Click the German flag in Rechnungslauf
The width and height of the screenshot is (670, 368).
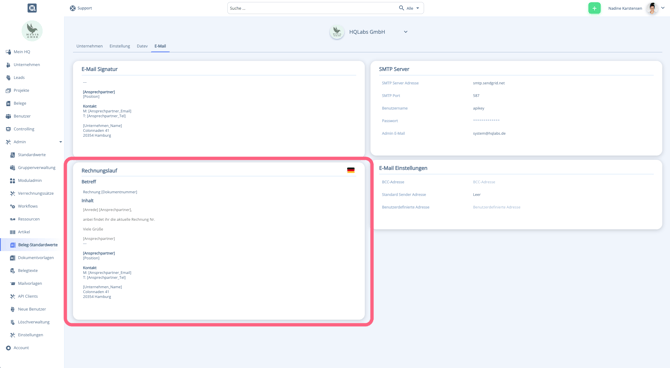click(x=351, y=170)
